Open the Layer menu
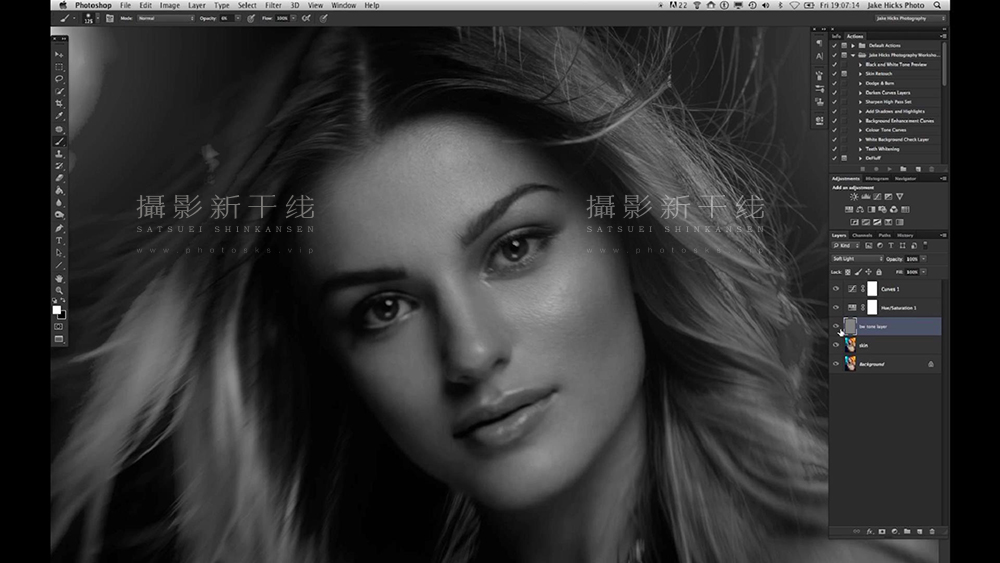The image size is (1000, 563). 196,5
